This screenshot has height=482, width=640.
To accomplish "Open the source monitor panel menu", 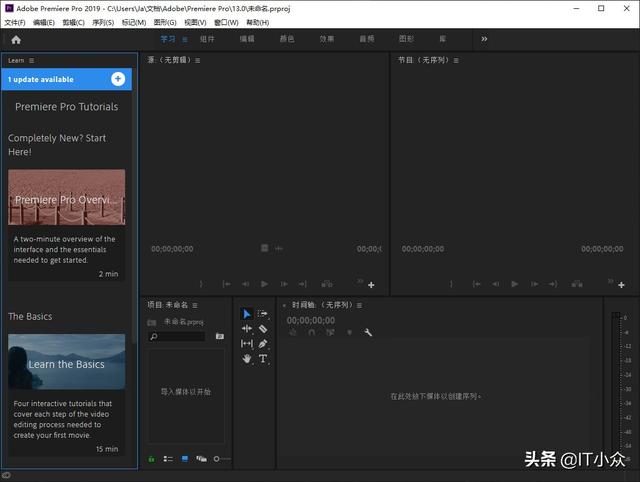I will 198,60.
